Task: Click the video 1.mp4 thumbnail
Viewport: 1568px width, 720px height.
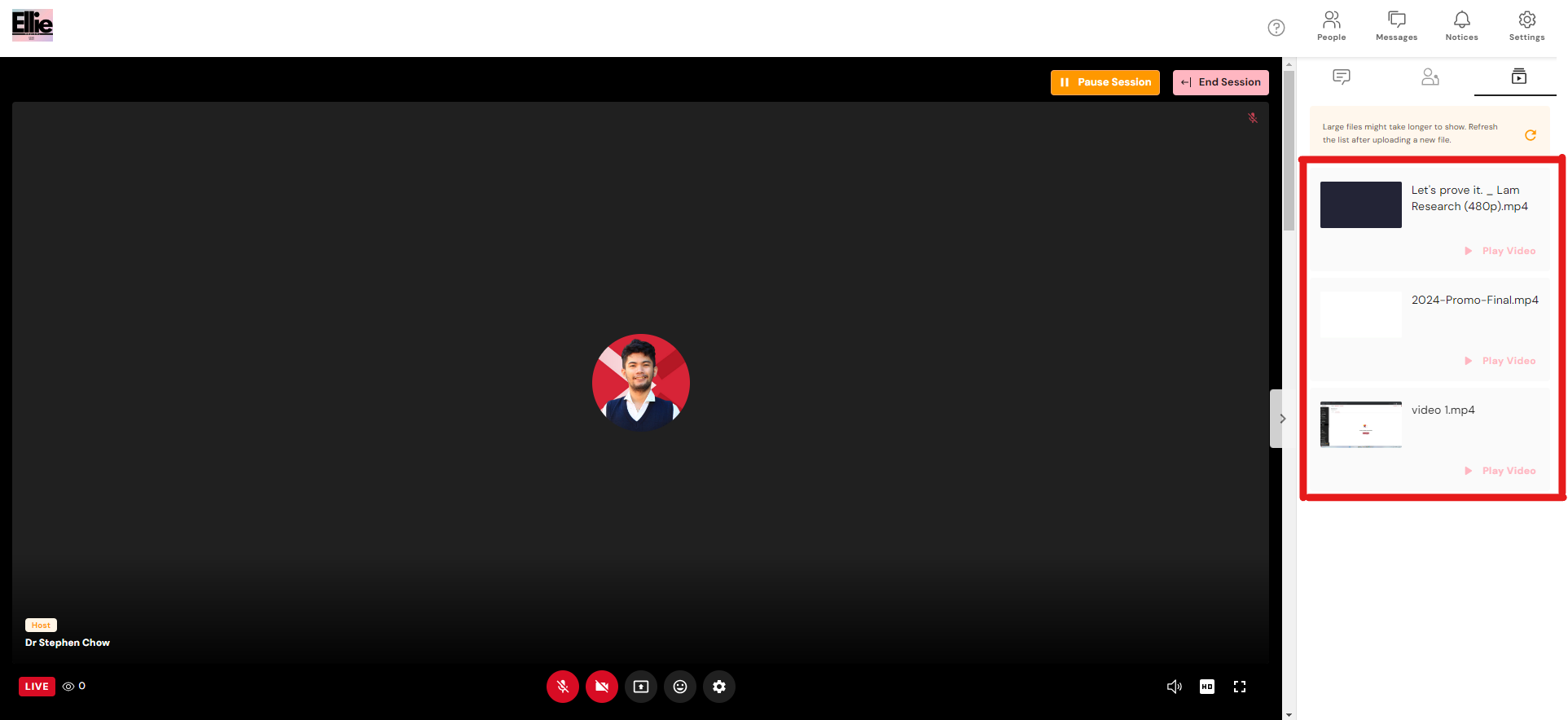Action: pyautogui.click(x=1361, y=424)
